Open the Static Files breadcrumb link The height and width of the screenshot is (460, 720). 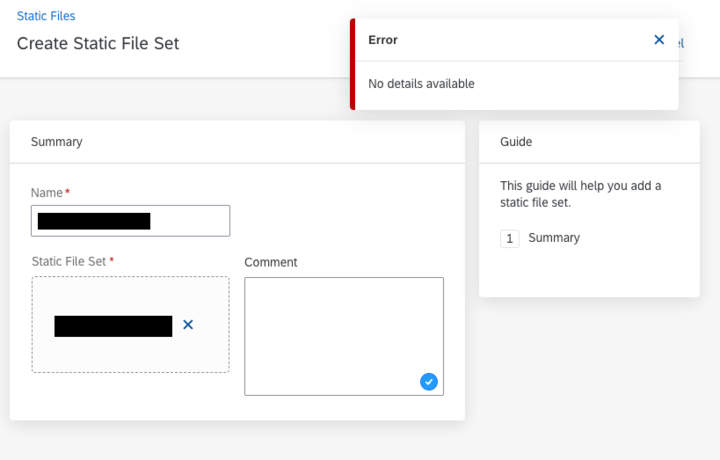pyautogui.click(x=46, y=16)
